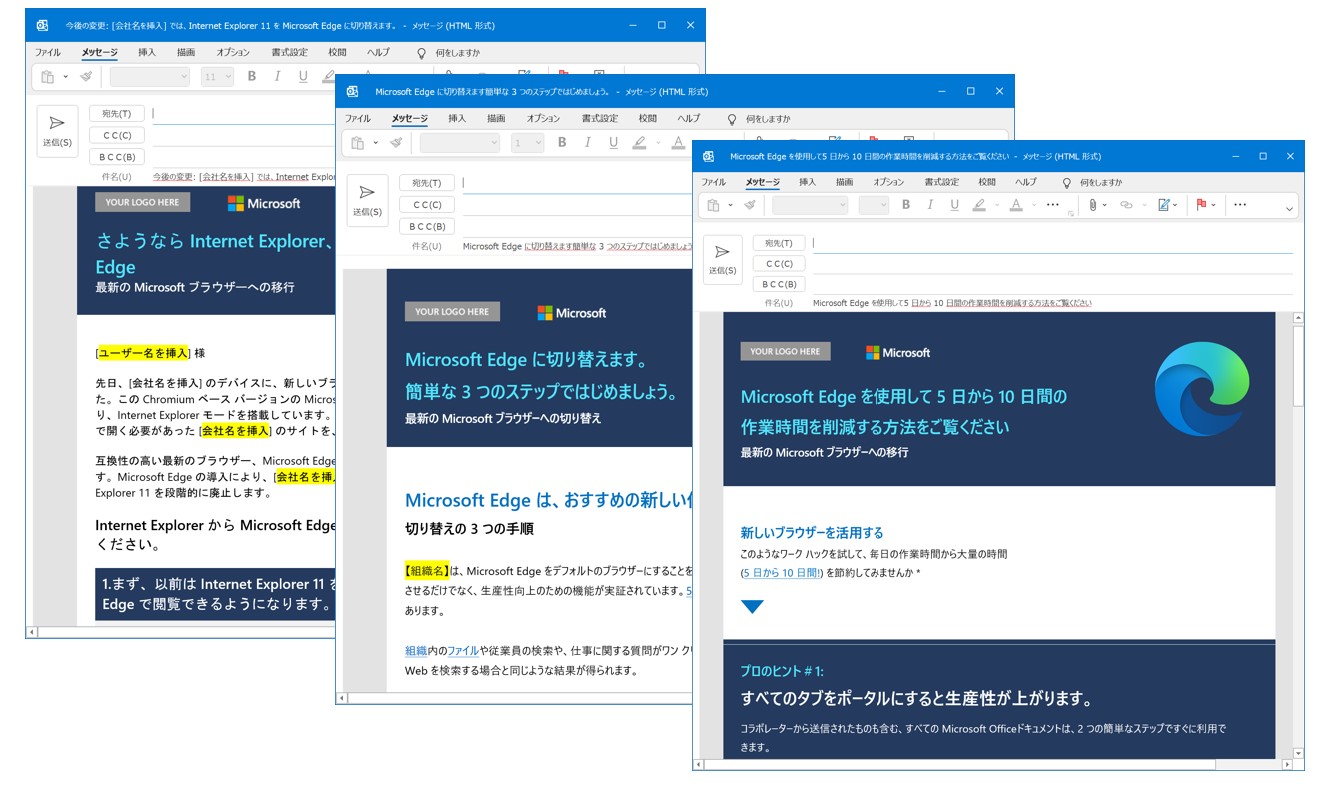
Task: Open the font color options arrow in the front window
Action: (x=1032, y=205)
